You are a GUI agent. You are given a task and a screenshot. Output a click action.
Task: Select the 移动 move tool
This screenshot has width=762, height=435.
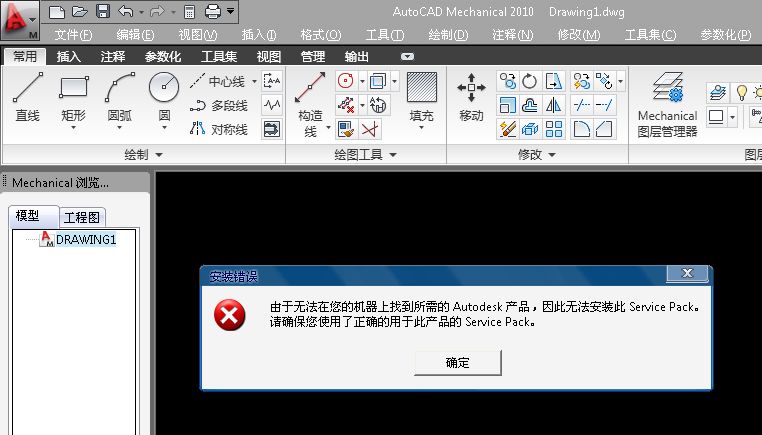pos(471,97)
